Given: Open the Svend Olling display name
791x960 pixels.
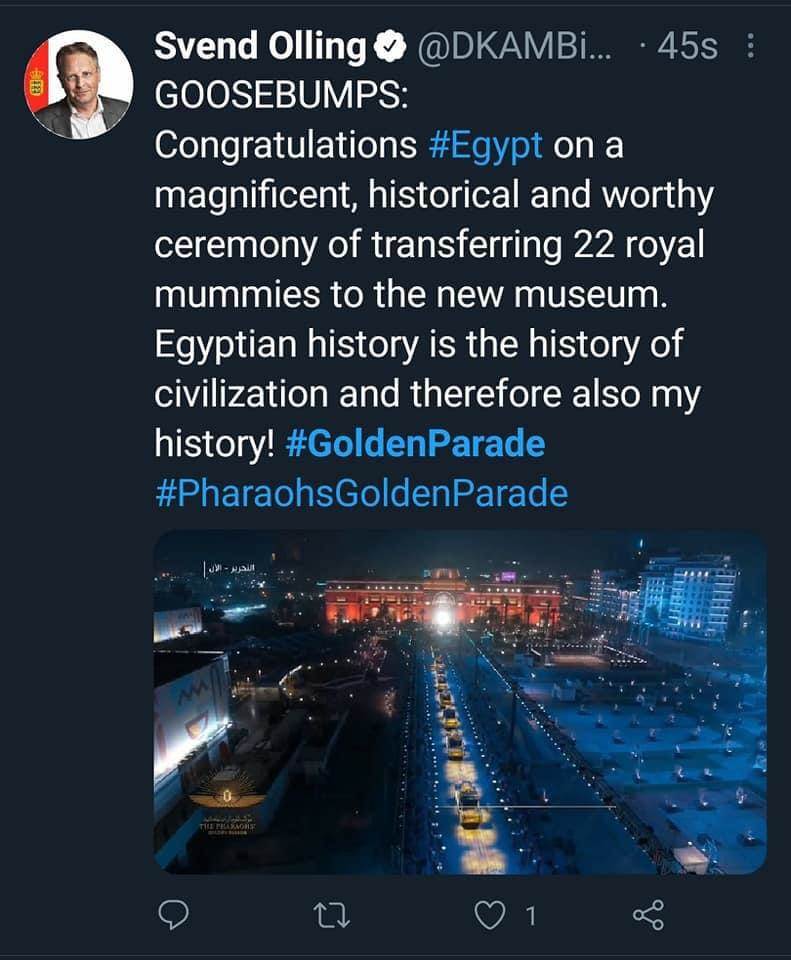Looking at the screenshot, I should point(260,47).
